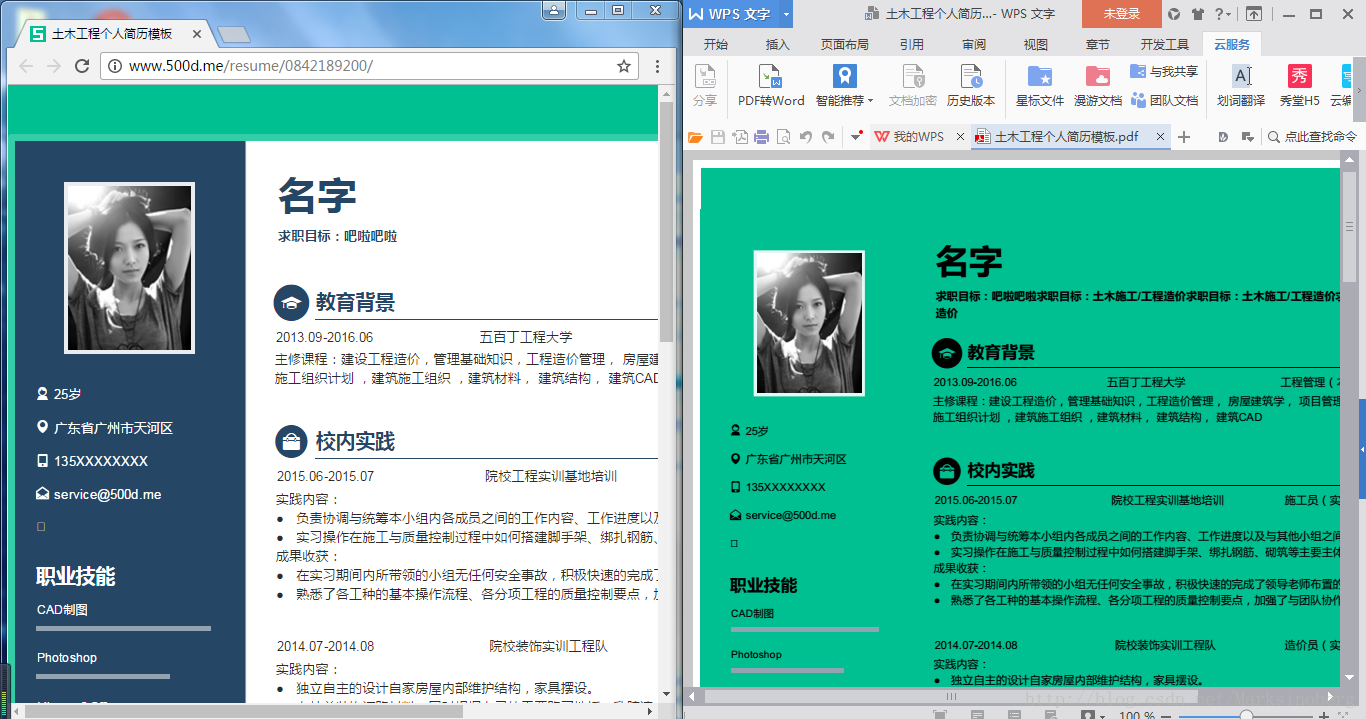Open the 引用 ribbon tab
Image resolution: width=1366 pixels, height=719 pixels.
[x=912, y=44]
